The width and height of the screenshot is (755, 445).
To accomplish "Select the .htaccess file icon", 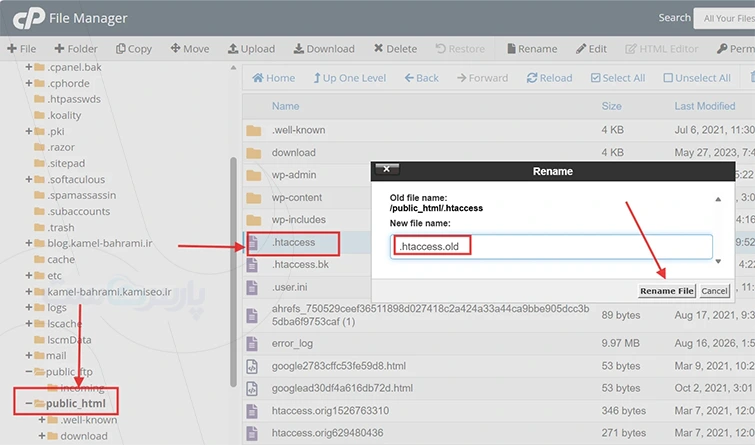I will coord(253,243).
